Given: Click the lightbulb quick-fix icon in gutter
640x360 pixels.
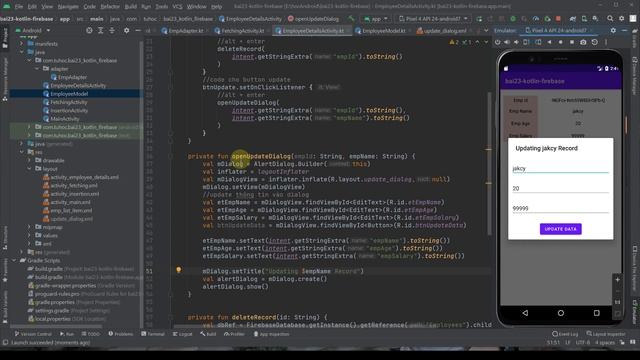Looking at the screenshot, I should pyautogui.click(x=178, y=270).
